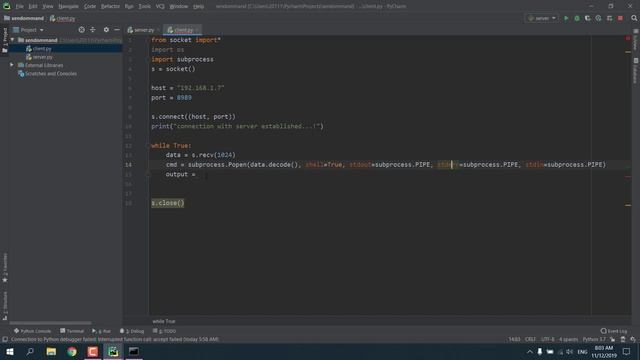Start debugging with the bug icon
640x360 pixels.
pyautogui.click(x=577, y=18)
